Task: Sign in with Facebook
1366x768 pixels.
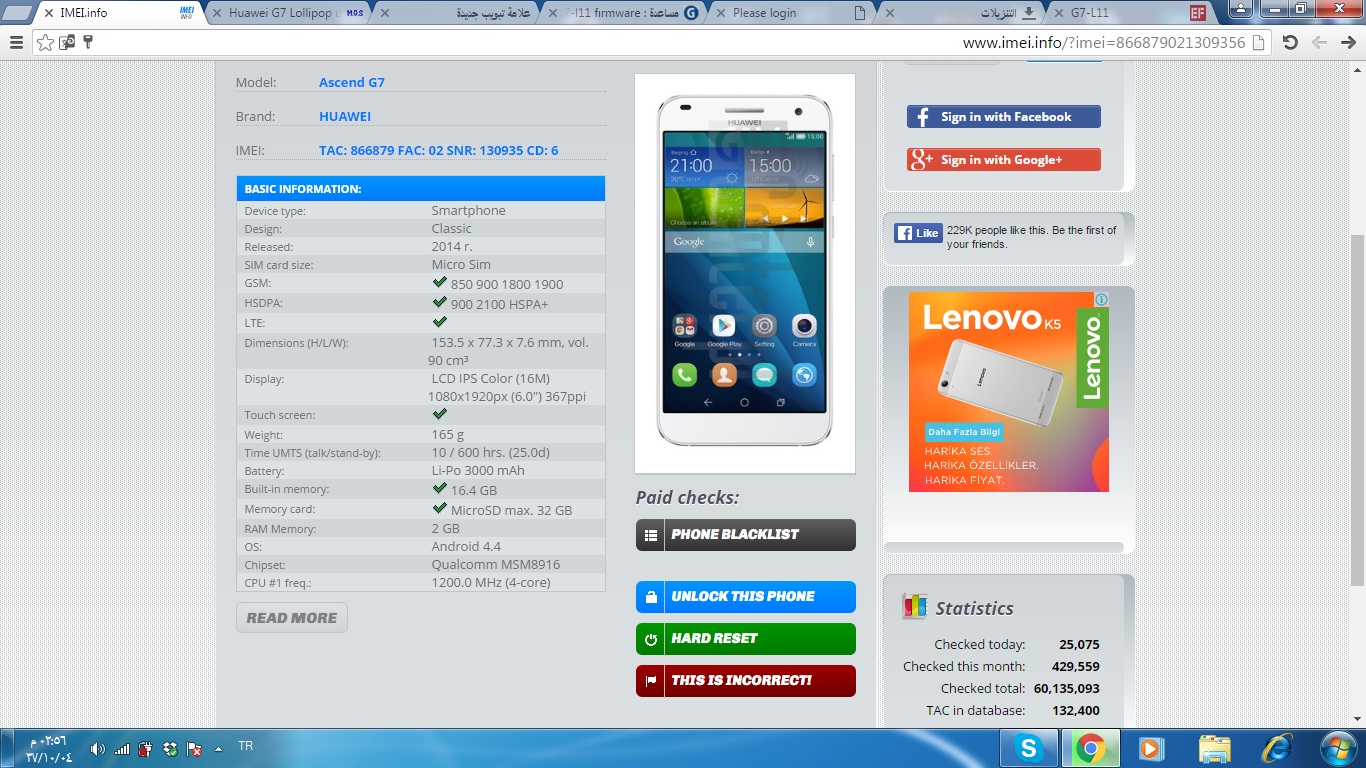Action: pos(1004,117)
